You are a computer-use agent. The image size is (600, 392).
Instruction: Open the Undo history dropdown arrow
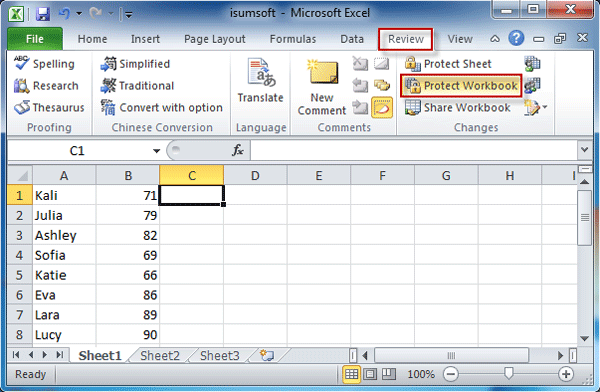click(x=79, y=14)
